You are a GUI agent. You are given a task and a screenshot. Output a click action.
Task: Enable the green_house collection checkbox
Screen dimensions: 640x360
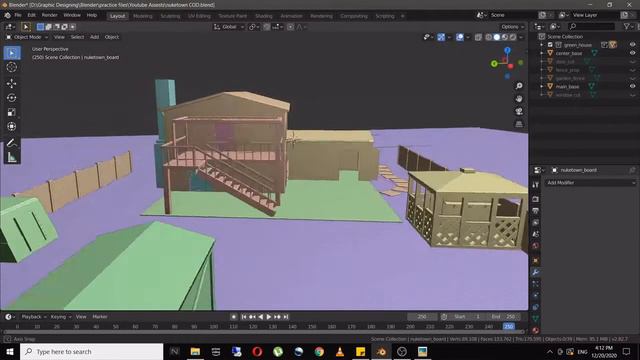pos(550,44)
